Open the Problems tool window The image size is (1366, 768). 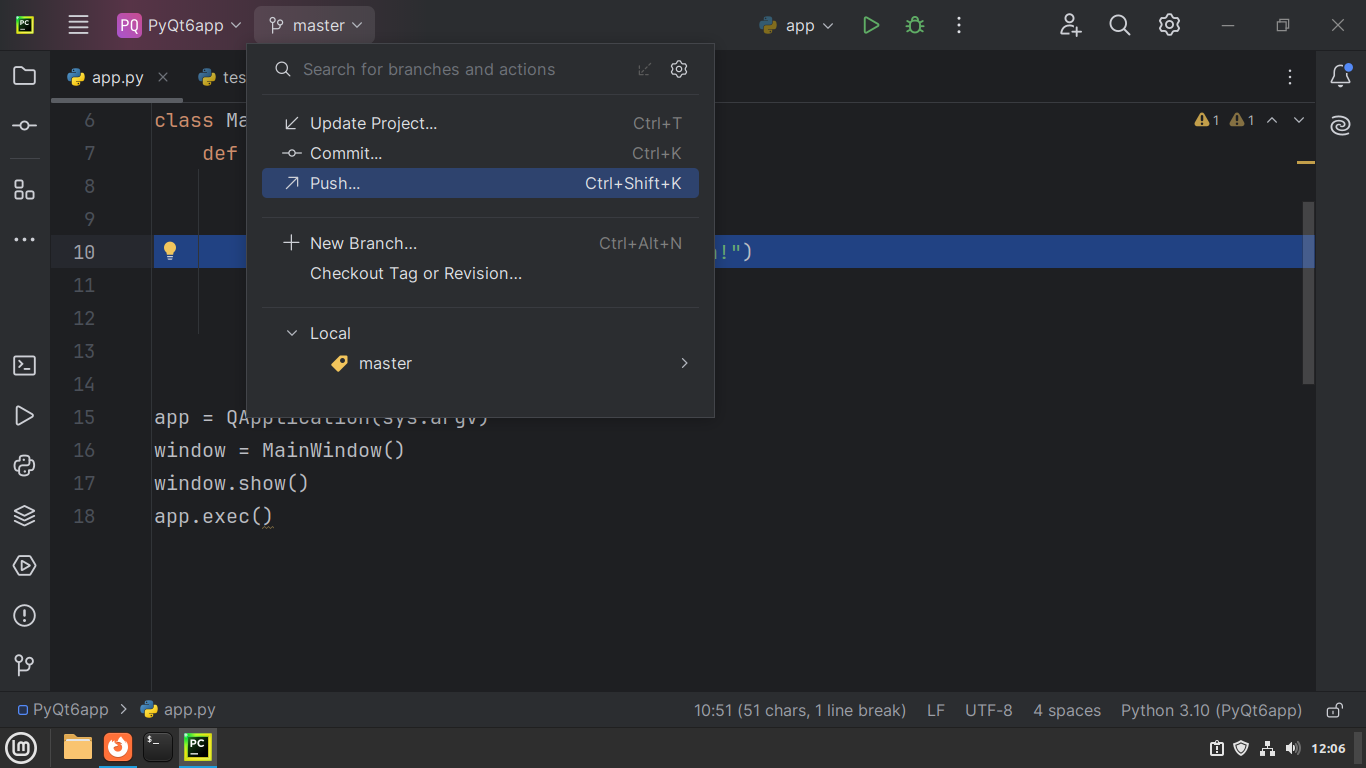click(25, 616)
